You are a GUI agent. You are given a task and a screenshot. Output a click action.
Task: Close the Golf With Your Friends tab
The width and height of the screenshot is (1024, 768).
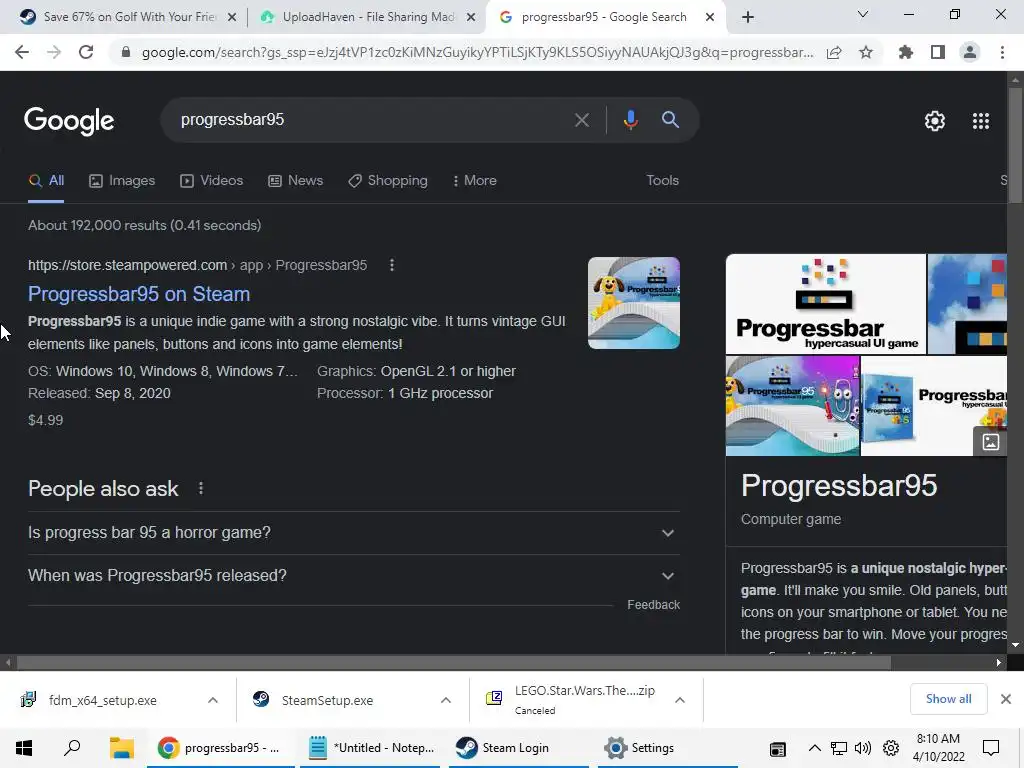click(x=232, y=17)
